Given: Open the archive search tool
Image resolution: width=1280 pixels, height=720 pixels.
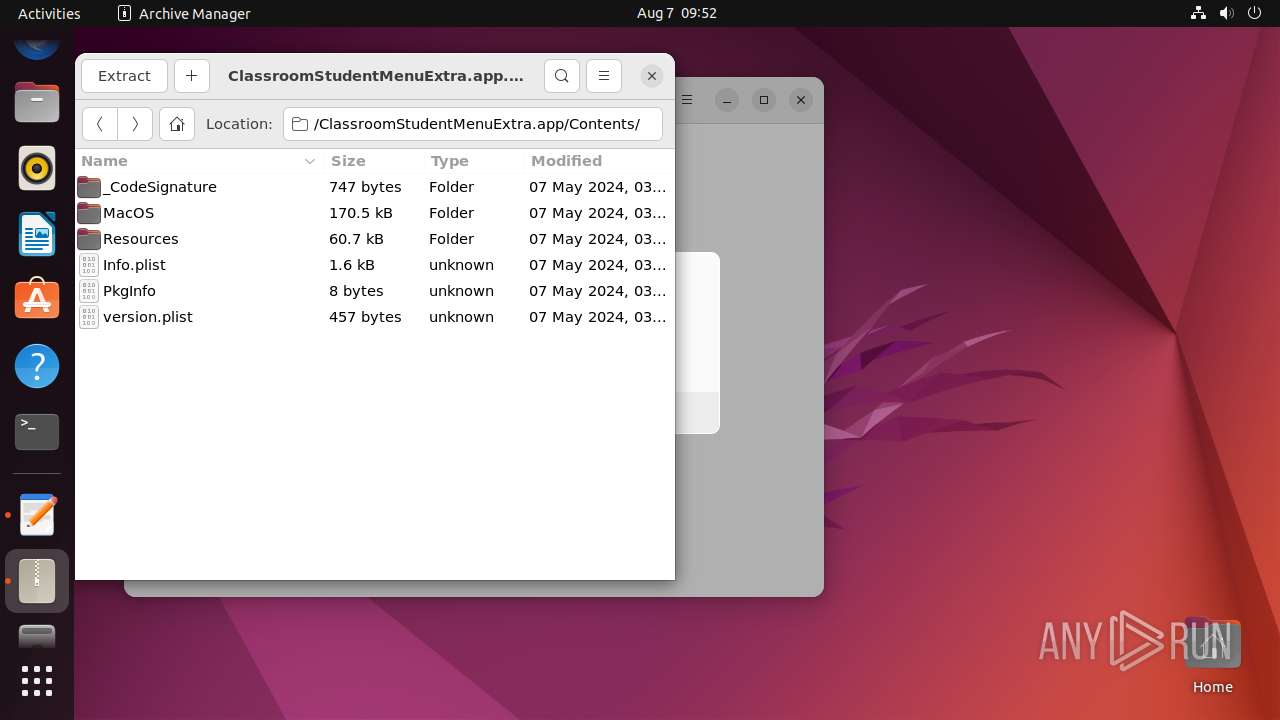Looking at the screenshot, I should click(x=562, y=76).
